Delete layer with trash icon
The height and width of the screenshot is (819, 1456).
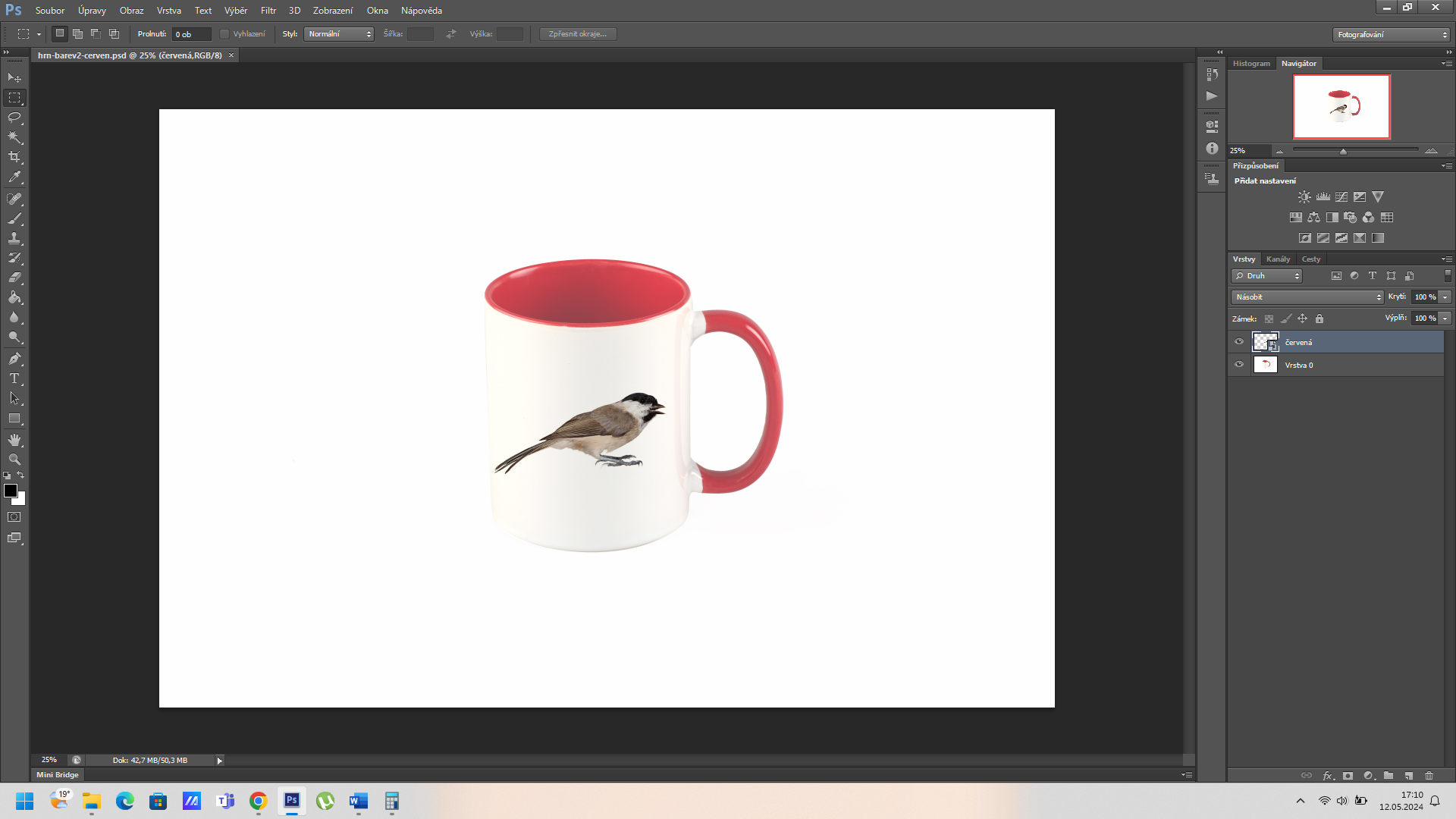coord(1429,776)
